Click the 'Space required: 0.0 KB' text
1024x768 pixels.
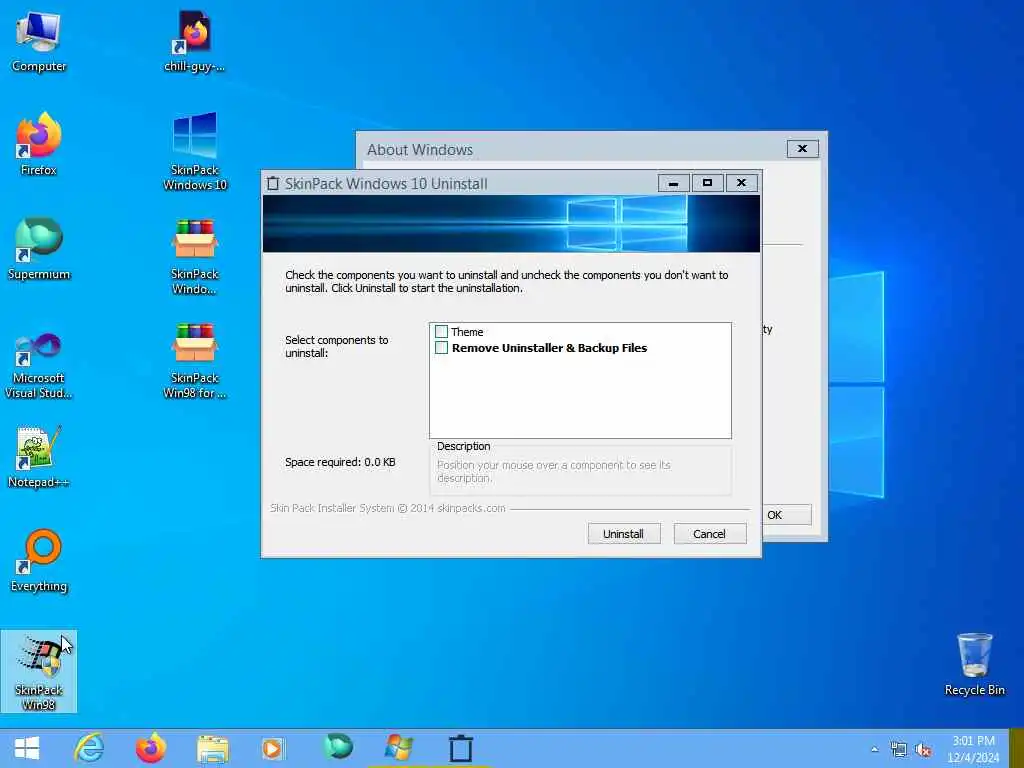pyautogui.click(x=340, y=462)
